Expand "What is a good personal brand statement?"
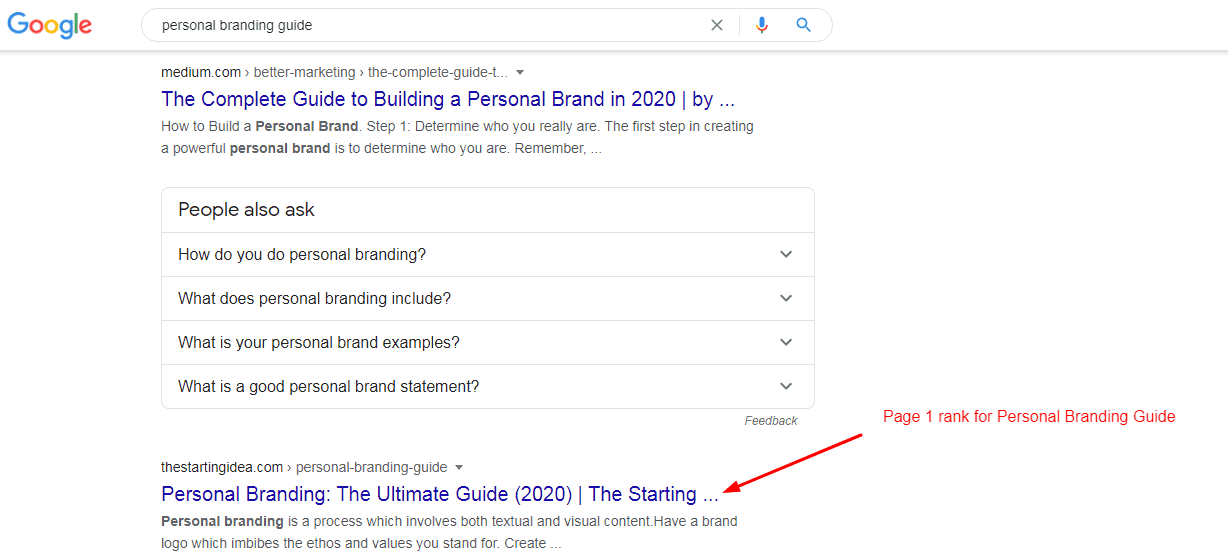The image size is (1228, 552). point(328,387)
